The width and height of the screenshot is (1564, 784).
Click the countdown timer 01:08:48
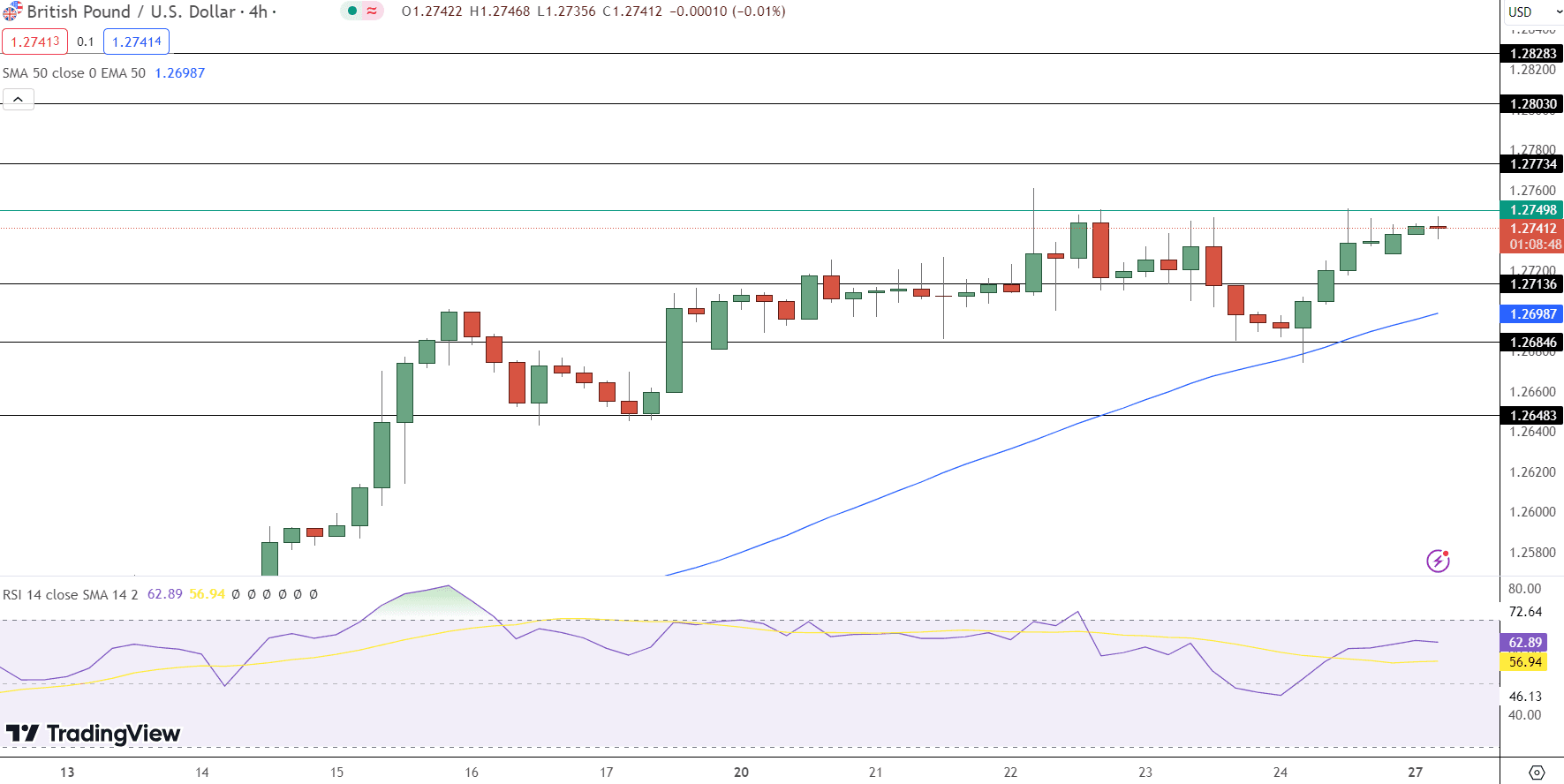(1535, 245)
